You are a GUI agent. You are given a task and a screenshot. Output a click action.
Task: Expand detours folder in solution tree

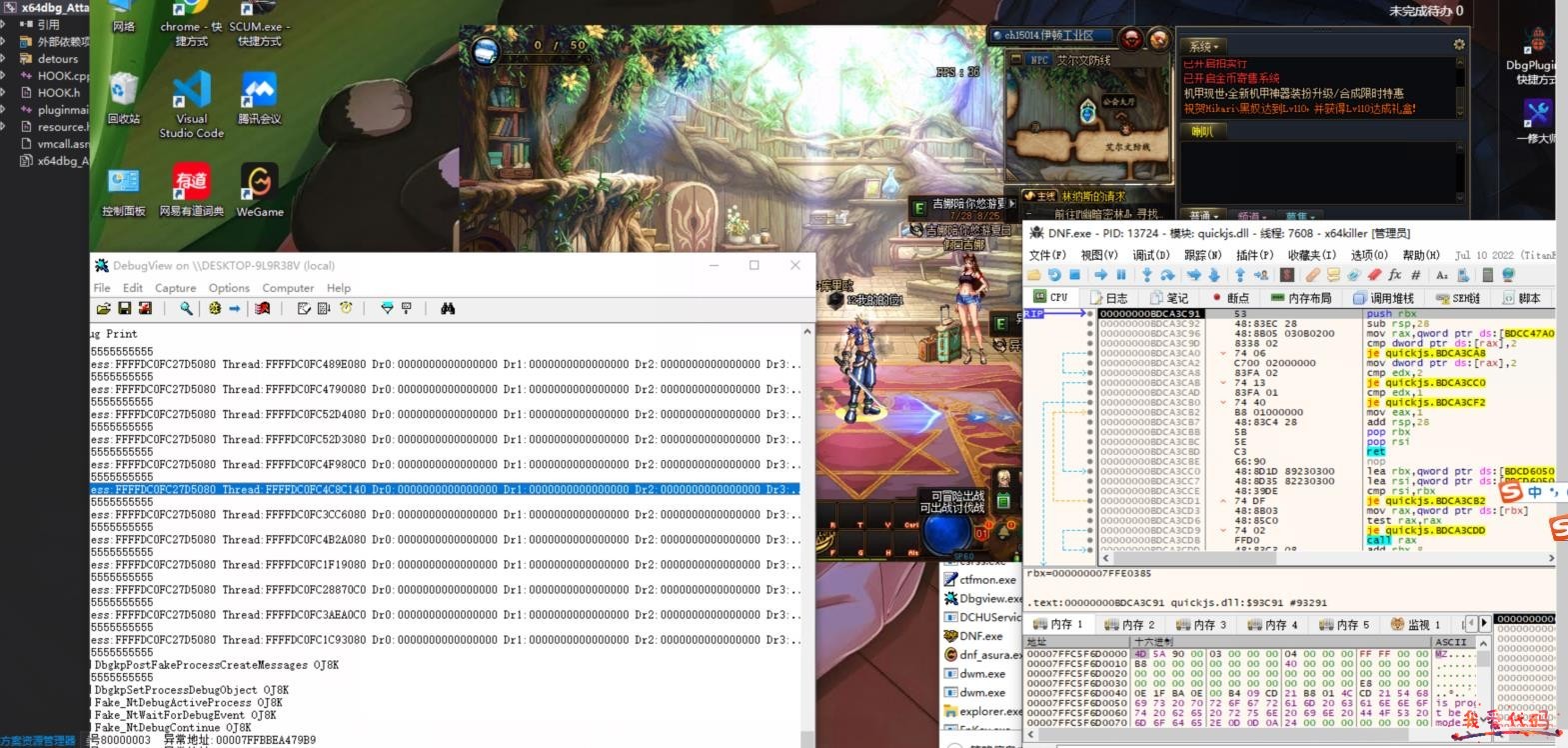[x=4, y=59]
